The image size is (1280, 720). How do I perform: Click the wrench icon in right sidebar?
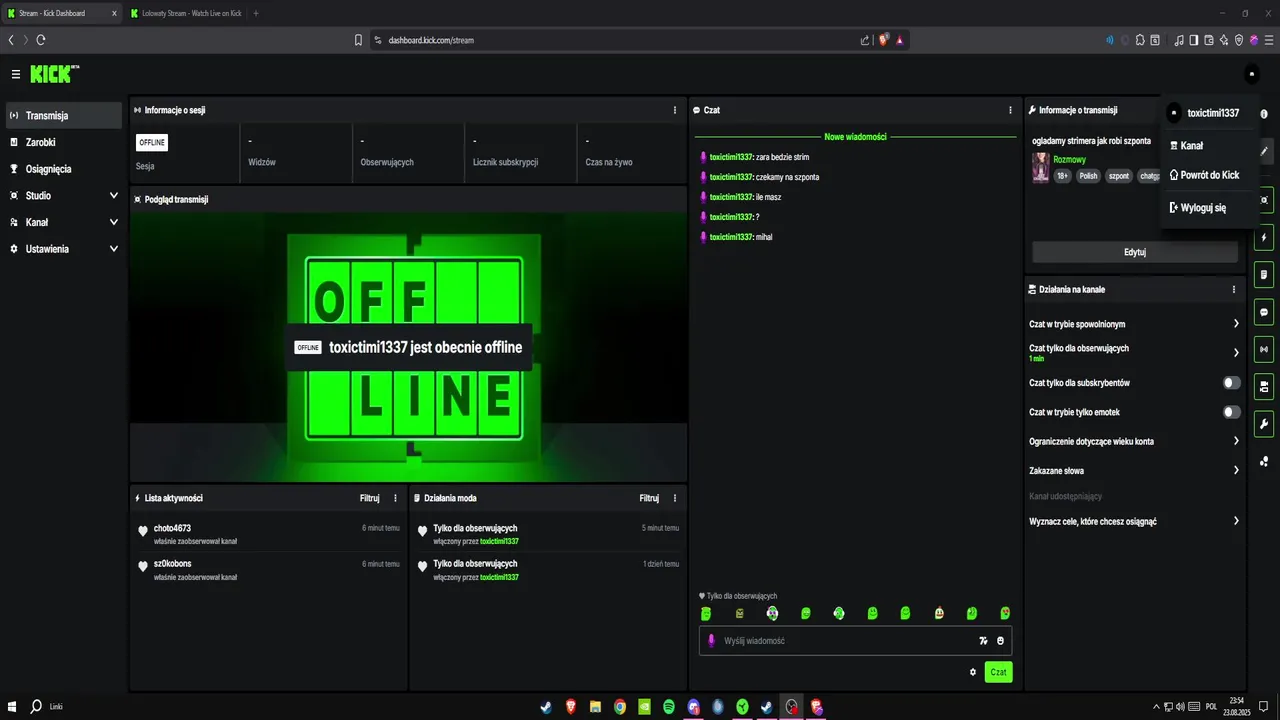[x=1265, y=423]
